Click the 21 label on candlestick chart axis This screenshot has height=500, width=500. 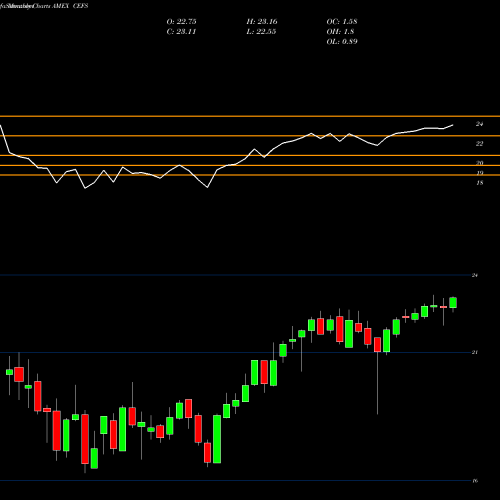click(475, 352)
